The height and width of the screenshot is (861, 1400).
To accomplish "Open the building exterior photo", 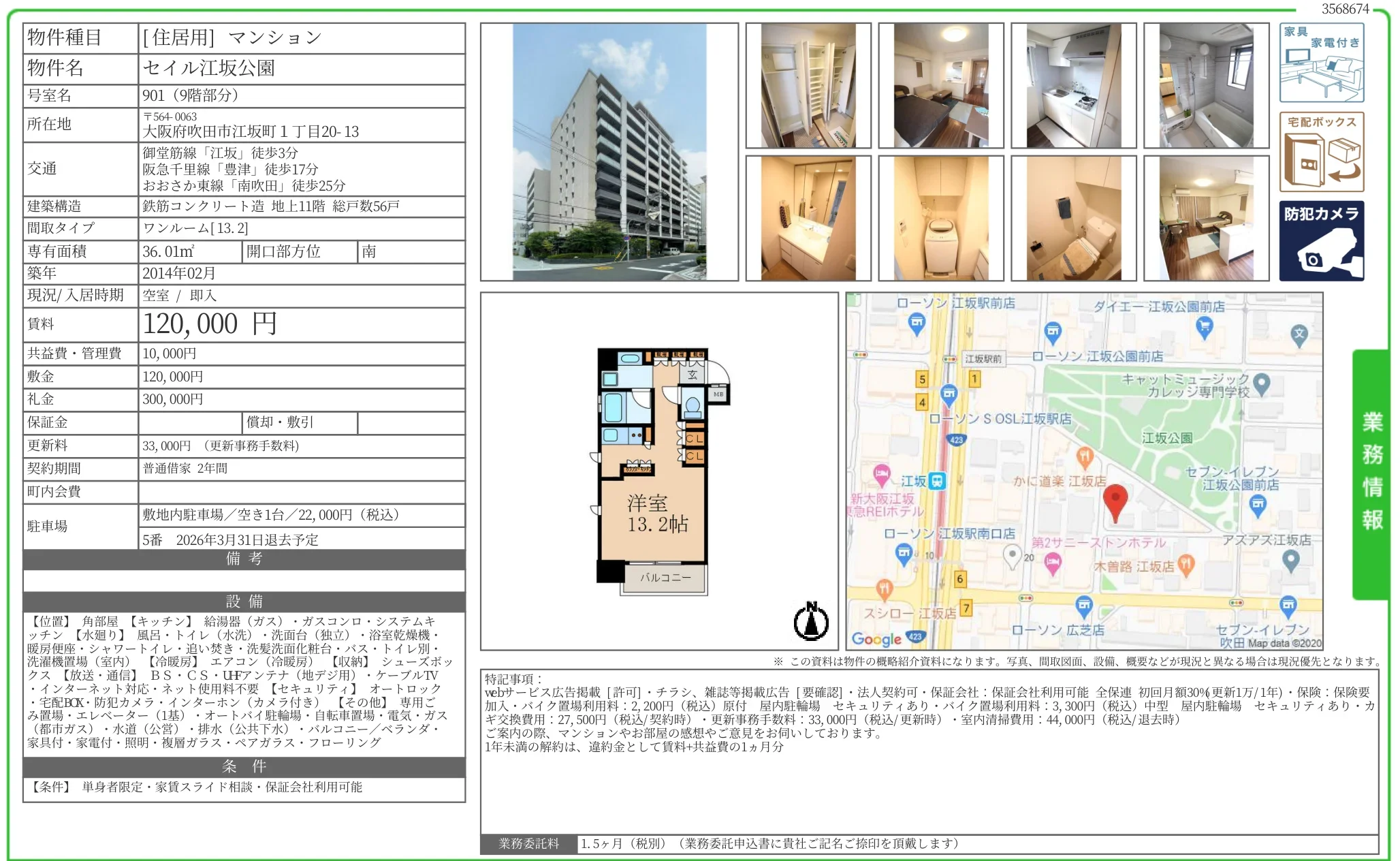I will coord(609,152).
